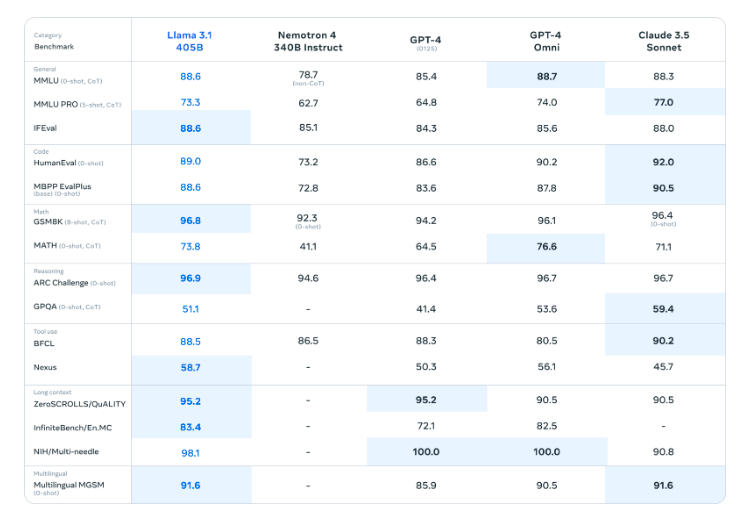
Task: Select the Claude 3.5 Sonnet column header
Action: pyautogui.click(x=664, y=41)
